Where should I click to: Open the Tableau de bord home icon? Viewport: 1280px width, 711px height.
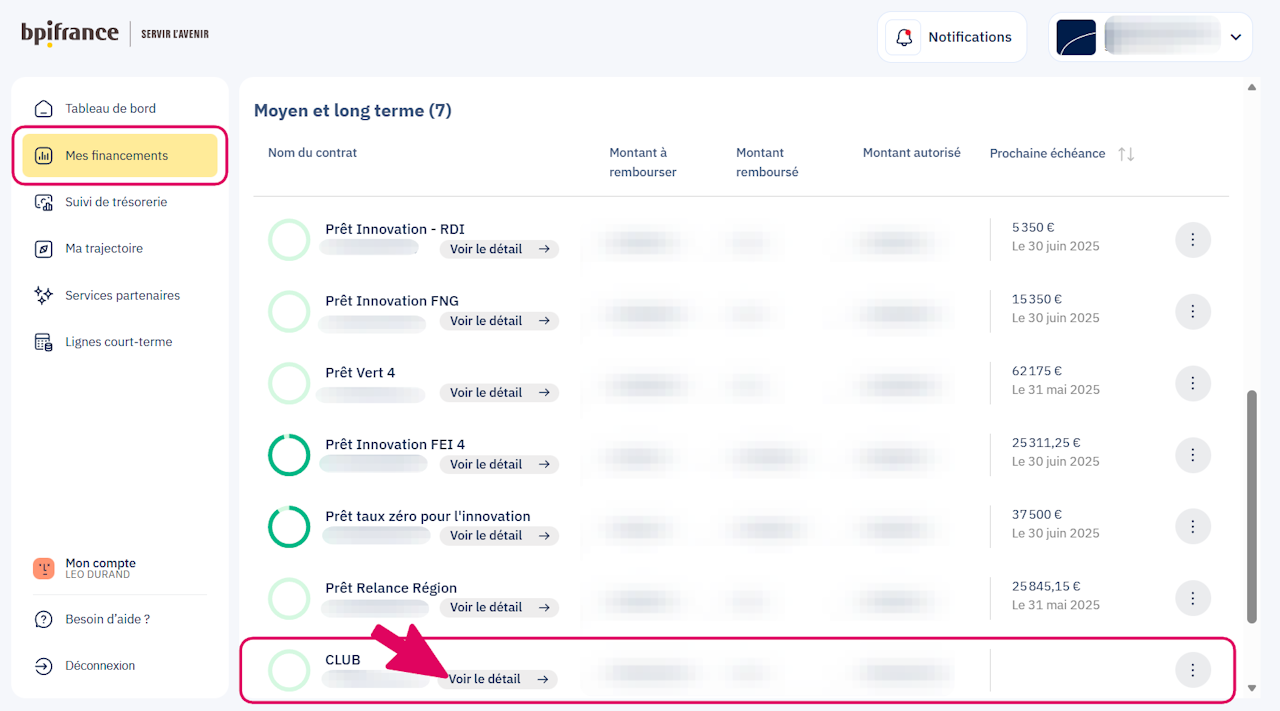[43, 109]
